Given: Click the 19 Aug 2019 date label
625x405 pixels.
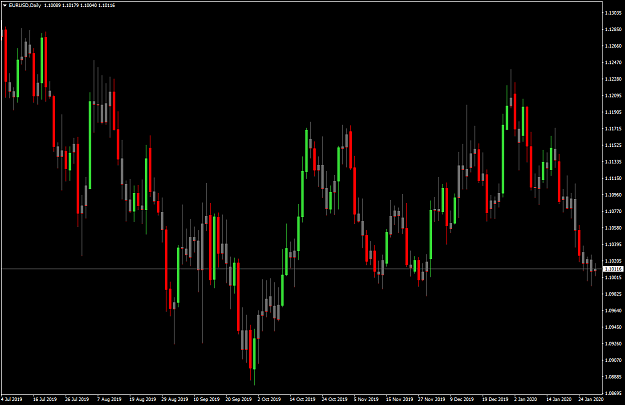Looking at the screenshot, I should (x=141, y=399).
